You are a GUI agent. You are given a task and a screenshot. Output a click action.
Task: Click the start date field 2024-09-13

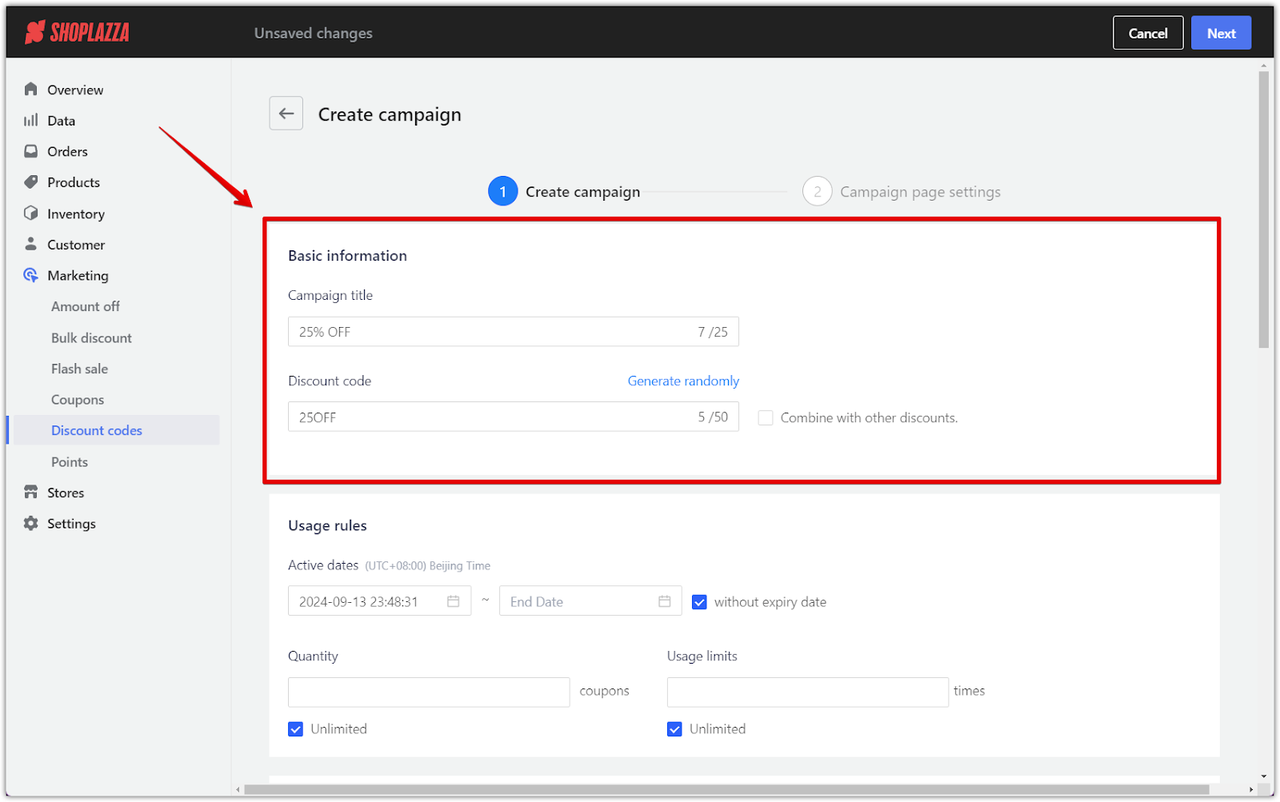pyautogui.click(x=379, y=601)
